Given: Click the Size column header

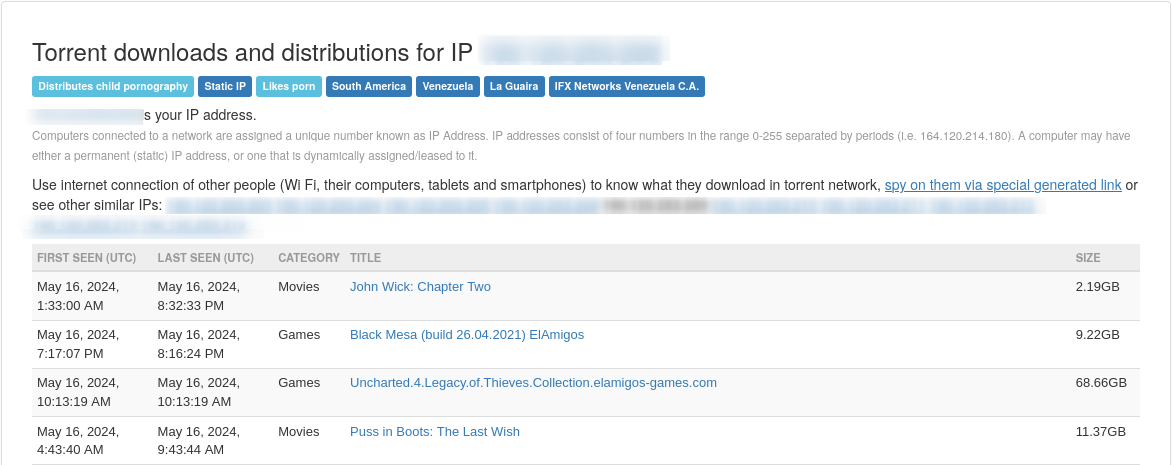Looking at the screenshot, I should pos(1088,258).
